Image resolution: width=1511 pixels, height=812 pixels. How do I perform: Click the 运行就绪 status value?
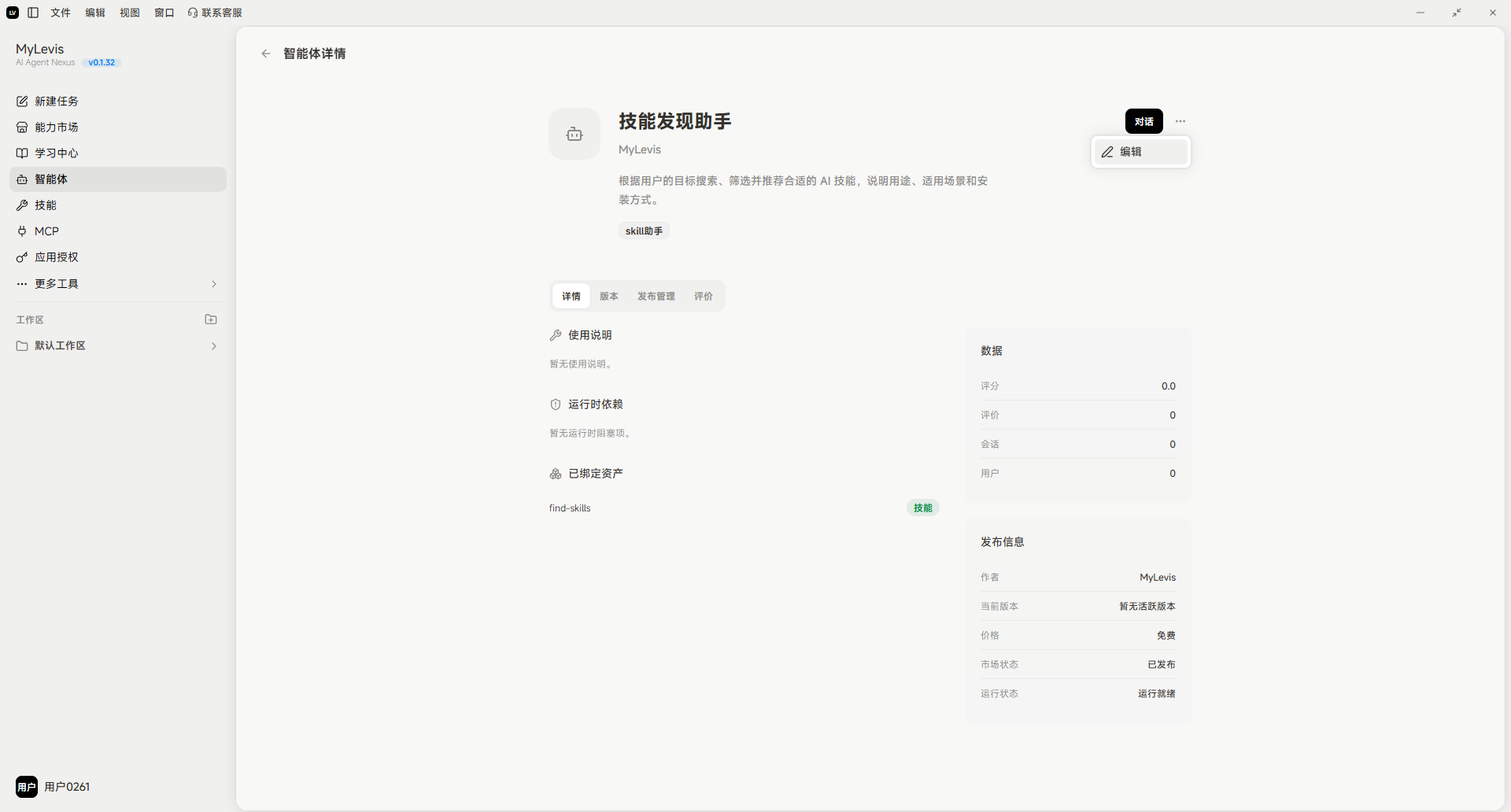(1157, 694)
